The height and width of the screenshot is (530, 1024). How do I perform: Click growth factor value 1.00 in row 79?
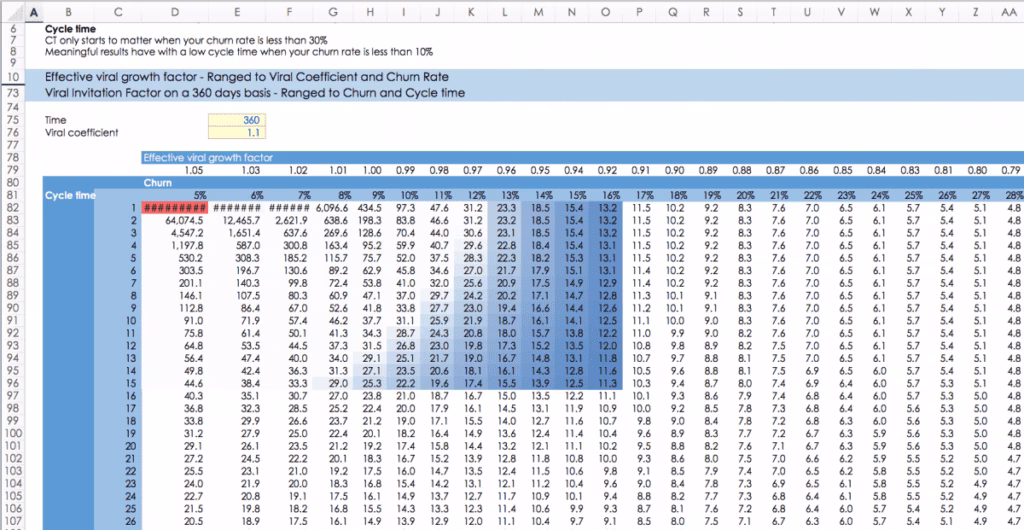click(372, 170)
